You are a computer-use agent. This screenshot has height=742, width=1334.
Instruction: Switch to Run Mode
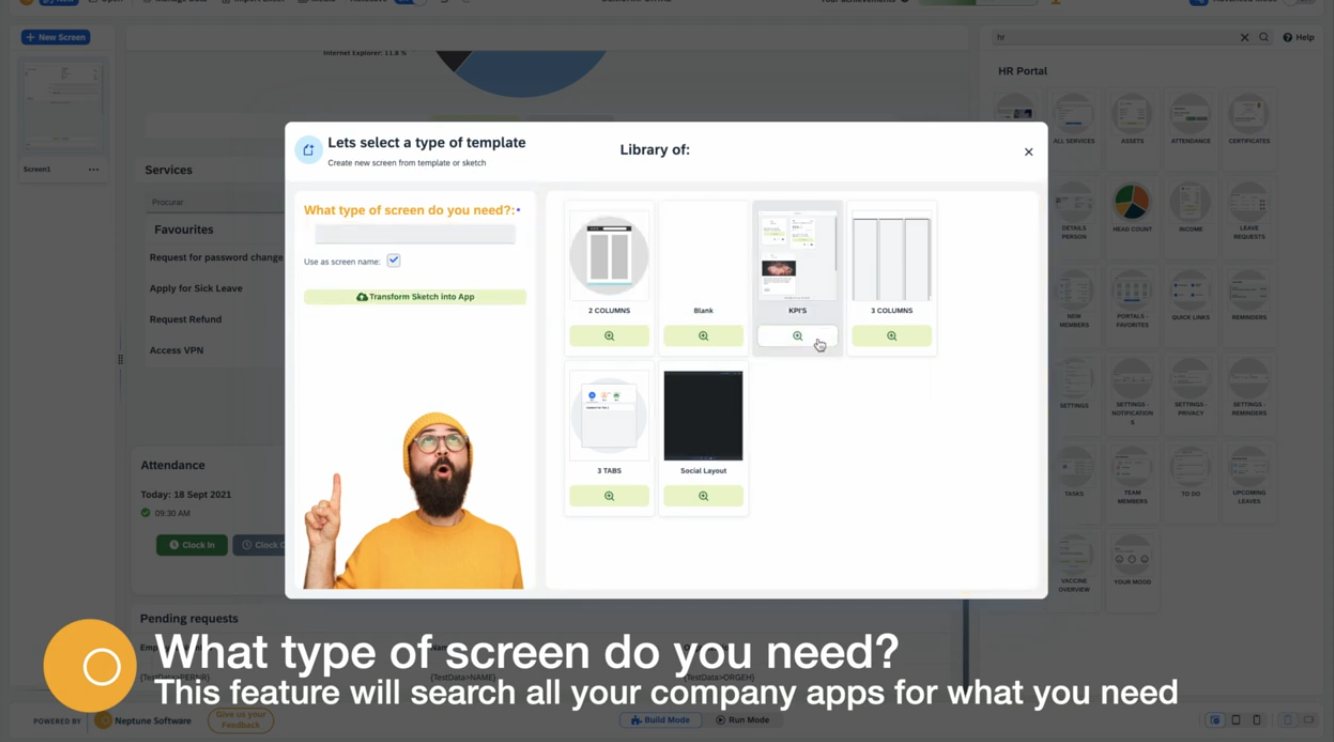743,720
